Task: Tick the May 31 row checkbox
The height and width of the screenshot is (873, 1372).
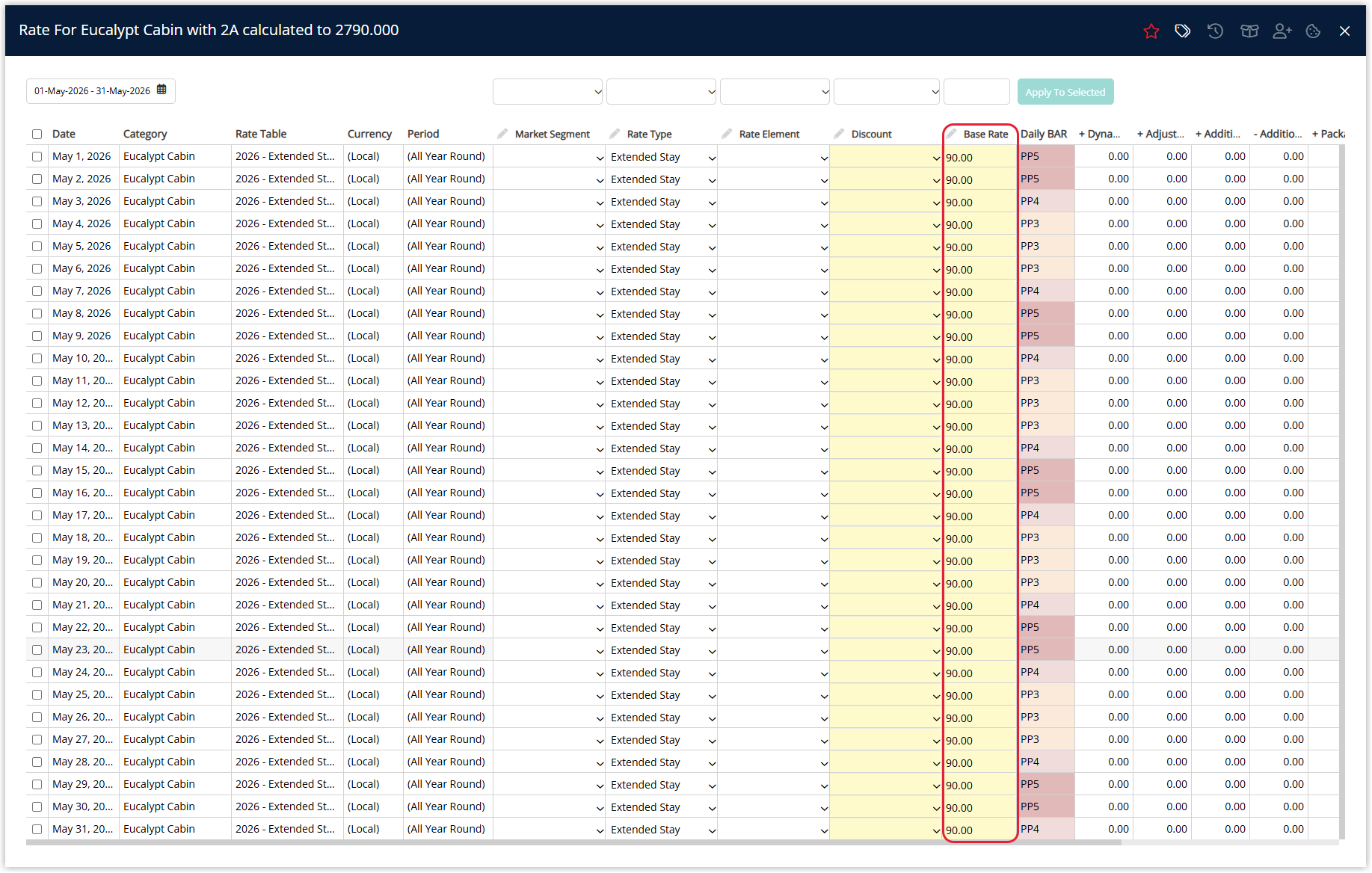Action: tap(37, 829)
